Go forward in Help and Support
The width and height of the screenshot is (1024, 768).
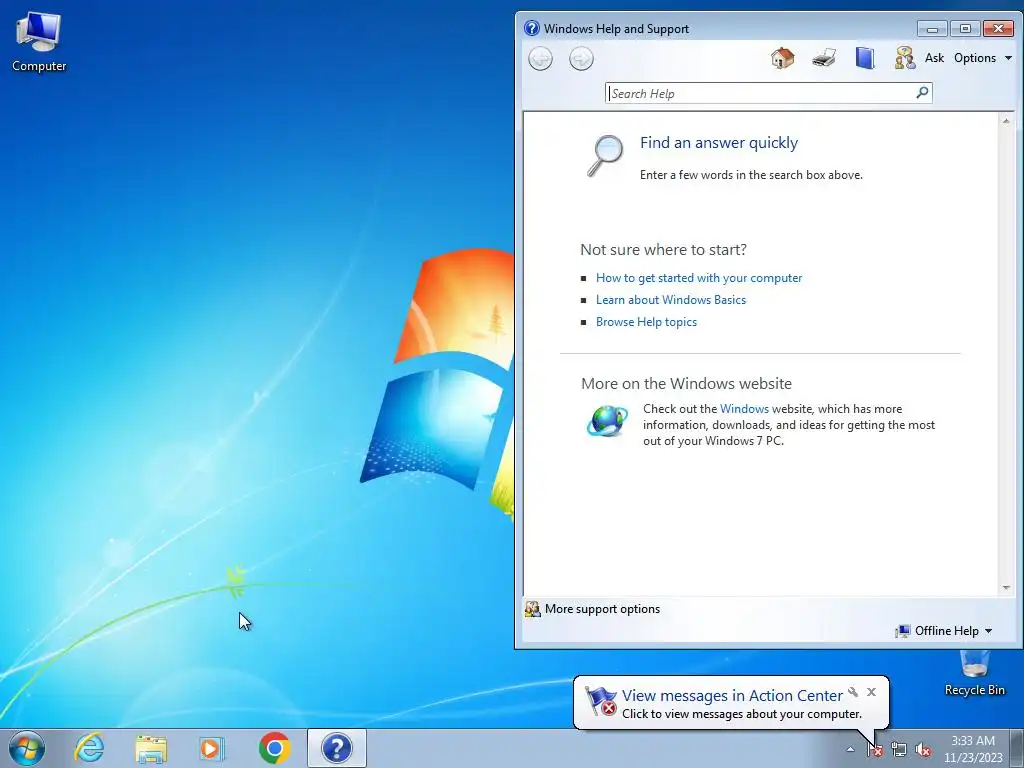pos(581,59)
